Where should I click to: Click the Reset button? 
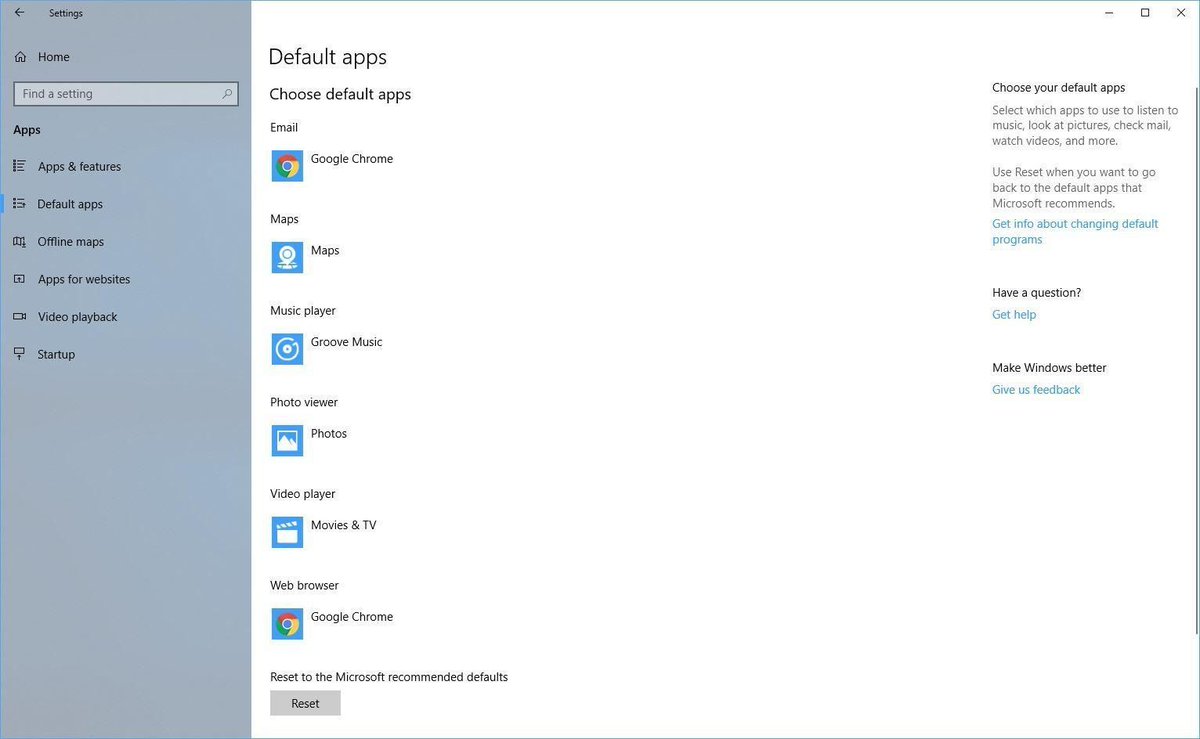pyautogui.click(x=305, y=704)
